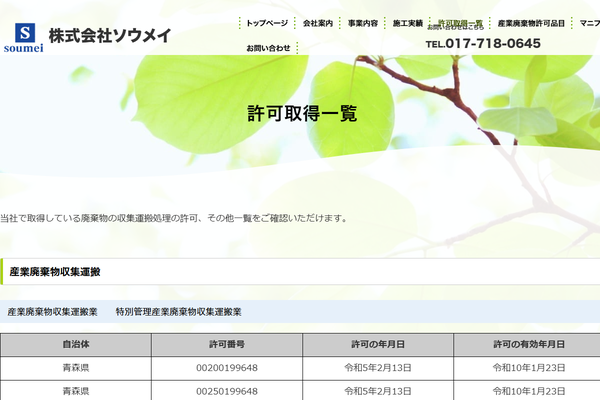Click the お問い合わせ navigation link
This screenshot has width=600, height=400.
[268, 48]
